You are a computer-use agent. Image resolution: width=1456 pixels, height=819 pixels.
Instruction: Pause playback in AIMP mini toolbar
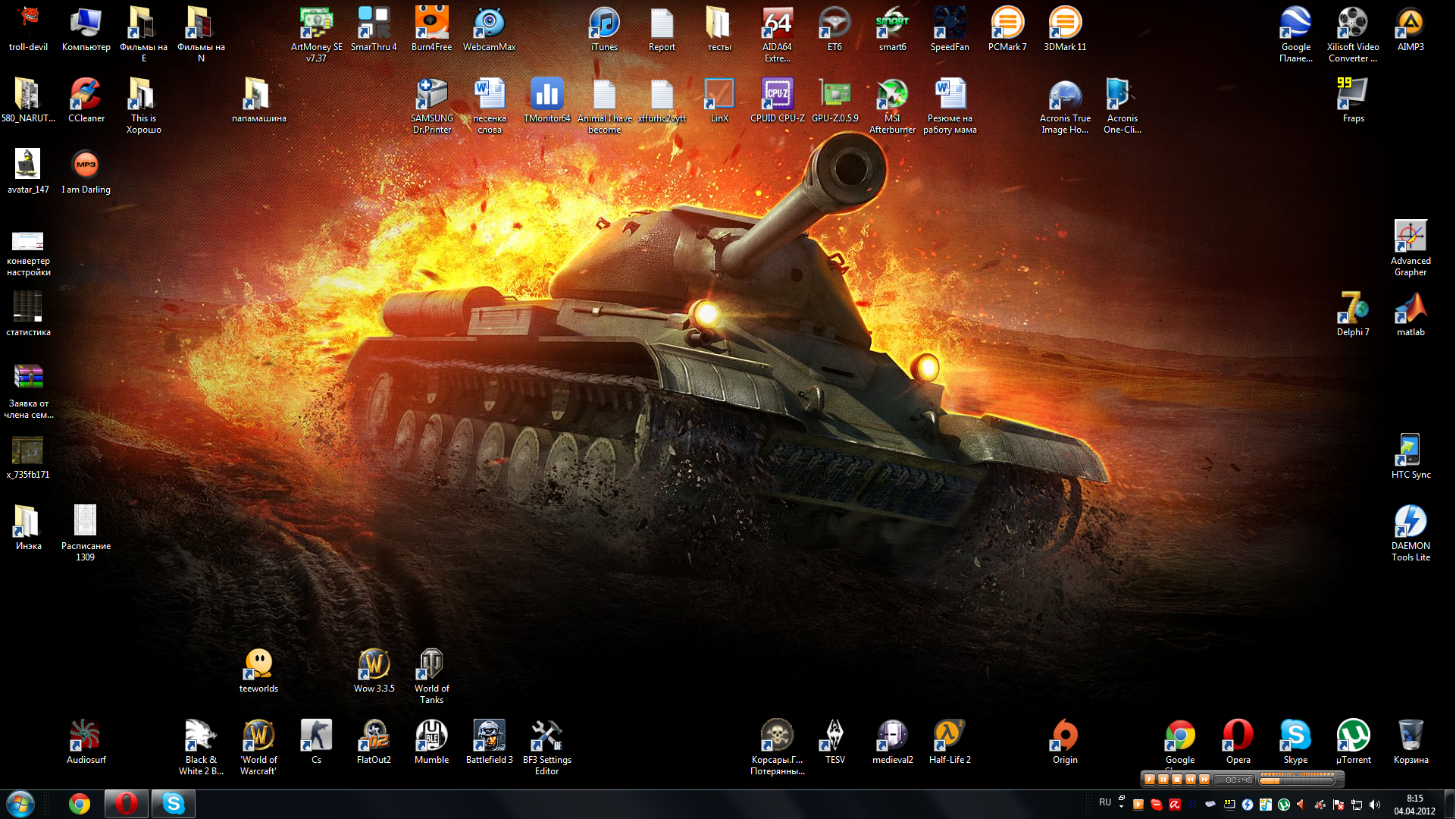[x=1163, y=780]
